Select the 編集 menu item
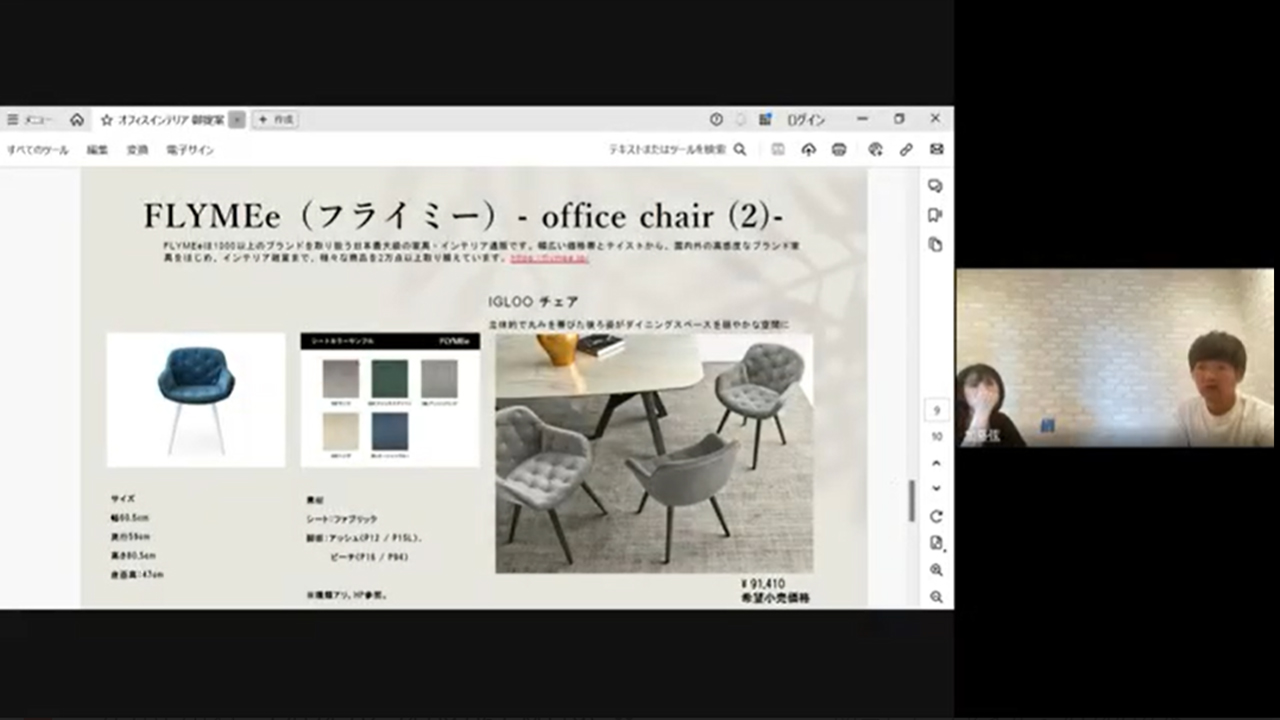 pyautogui.click(x=97, y=150)
